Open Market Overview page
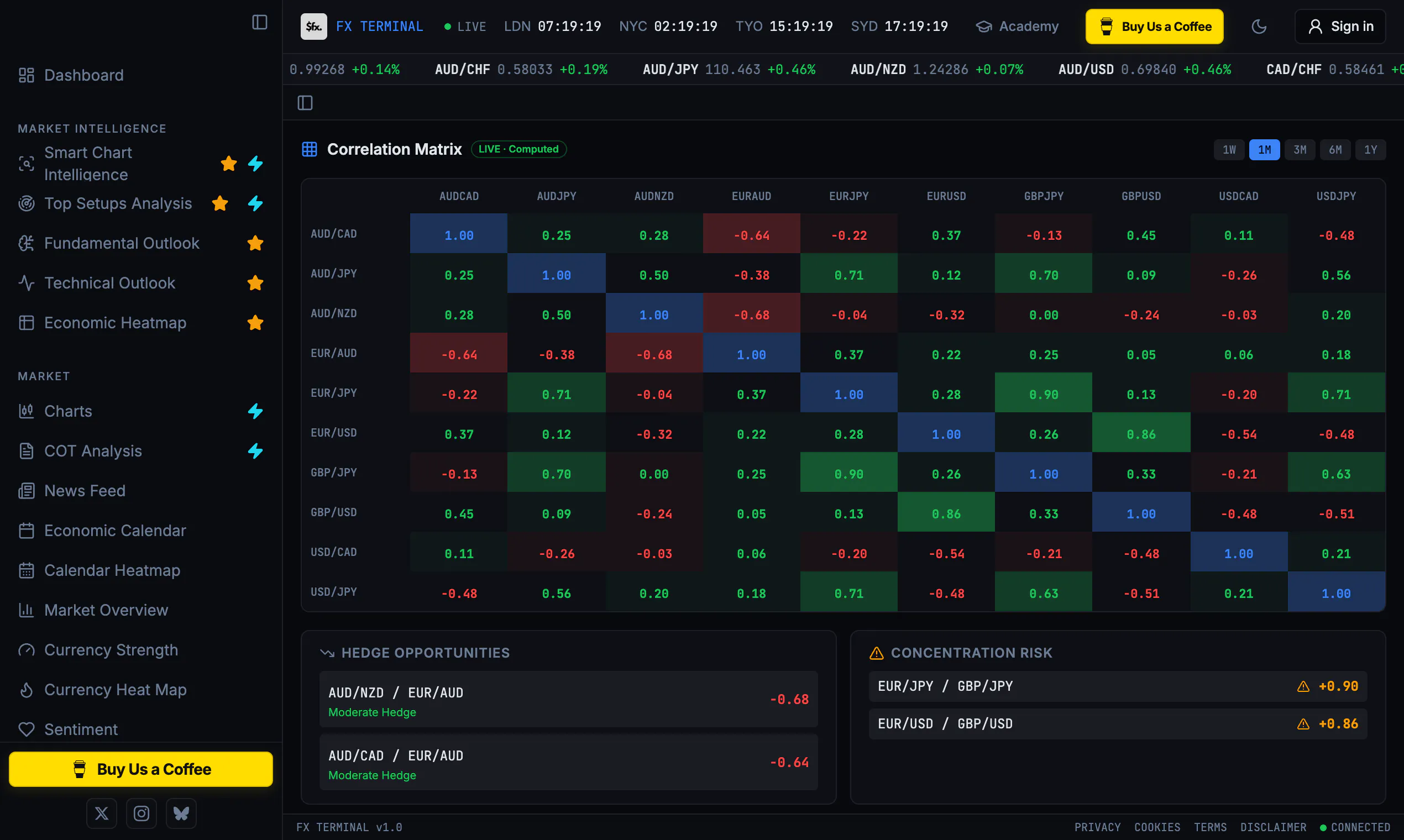The width and height of the screenshot is (1404, 840). tap(141, 610)
